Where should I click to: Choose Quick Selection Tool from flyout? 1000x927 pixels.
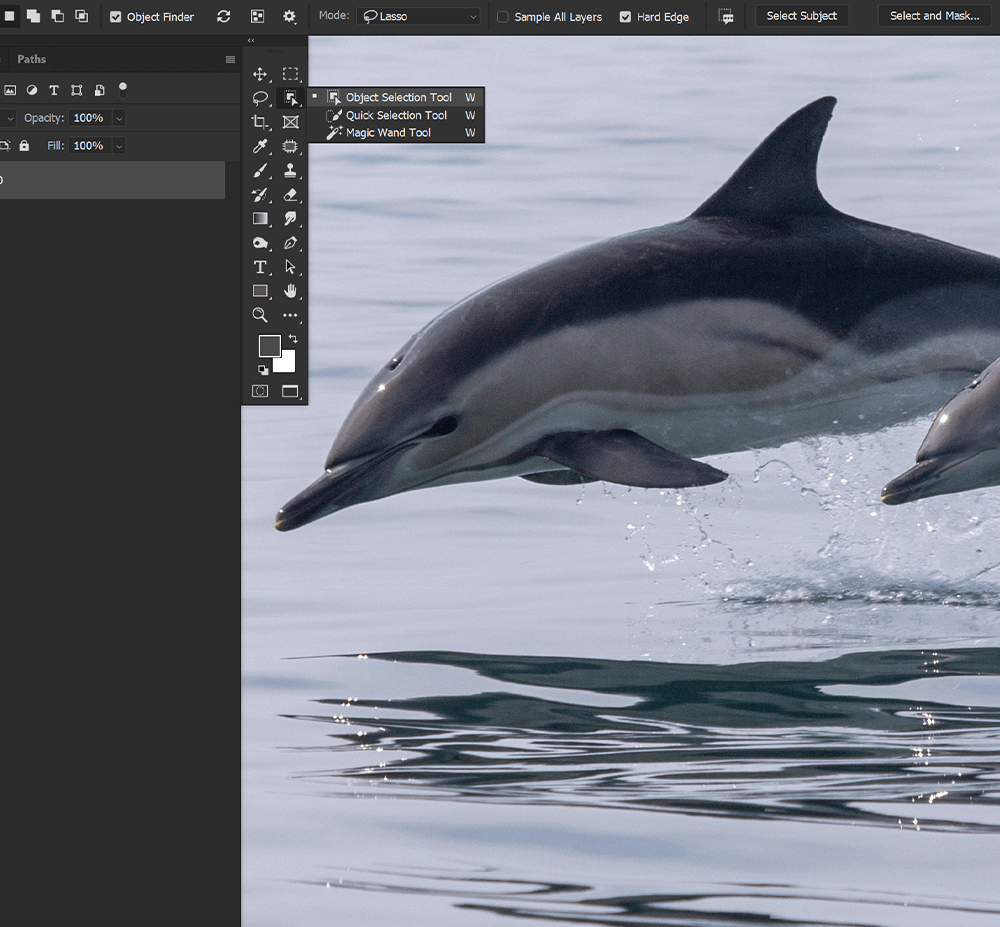click(x=396, y=115)
